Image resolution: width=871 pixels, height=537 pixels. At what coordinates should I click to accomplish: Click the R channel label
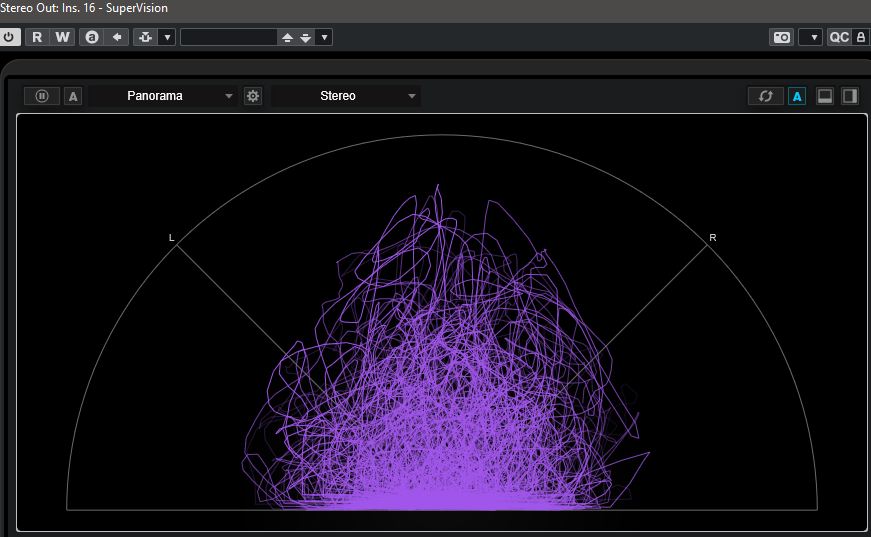click(713, 238)
